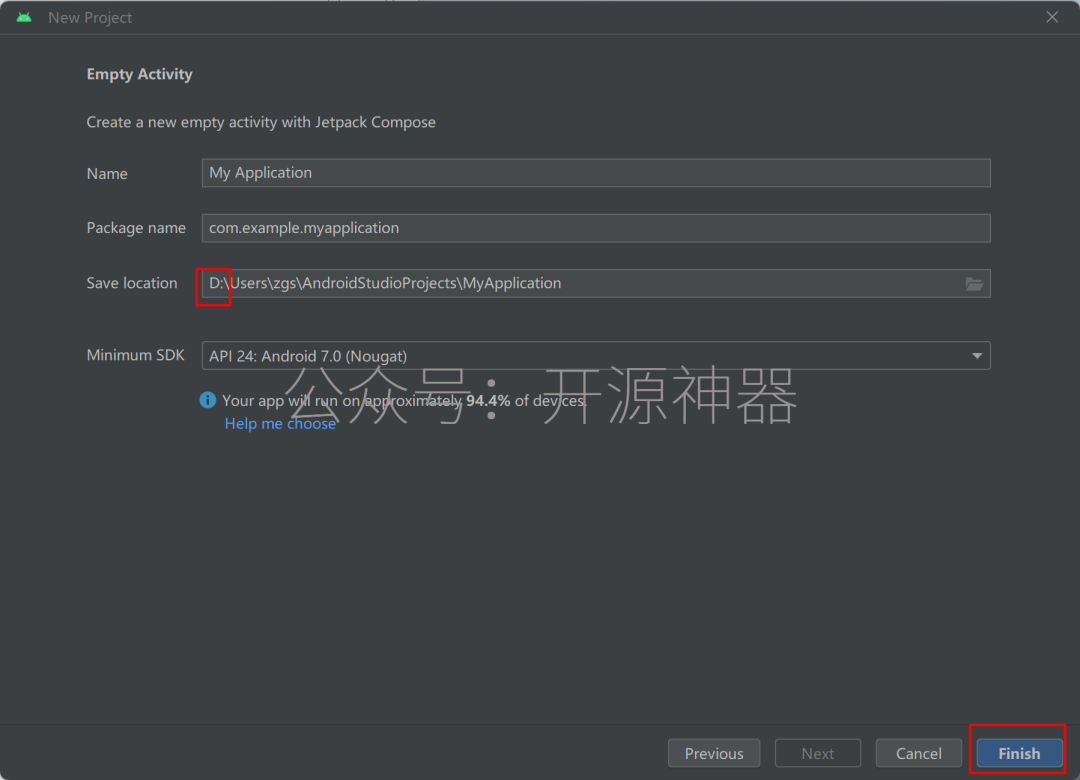This screenshot has width=1080, height=780.
Task: Click the folder browse icon in Save location
Action: [x=973, y=283]
